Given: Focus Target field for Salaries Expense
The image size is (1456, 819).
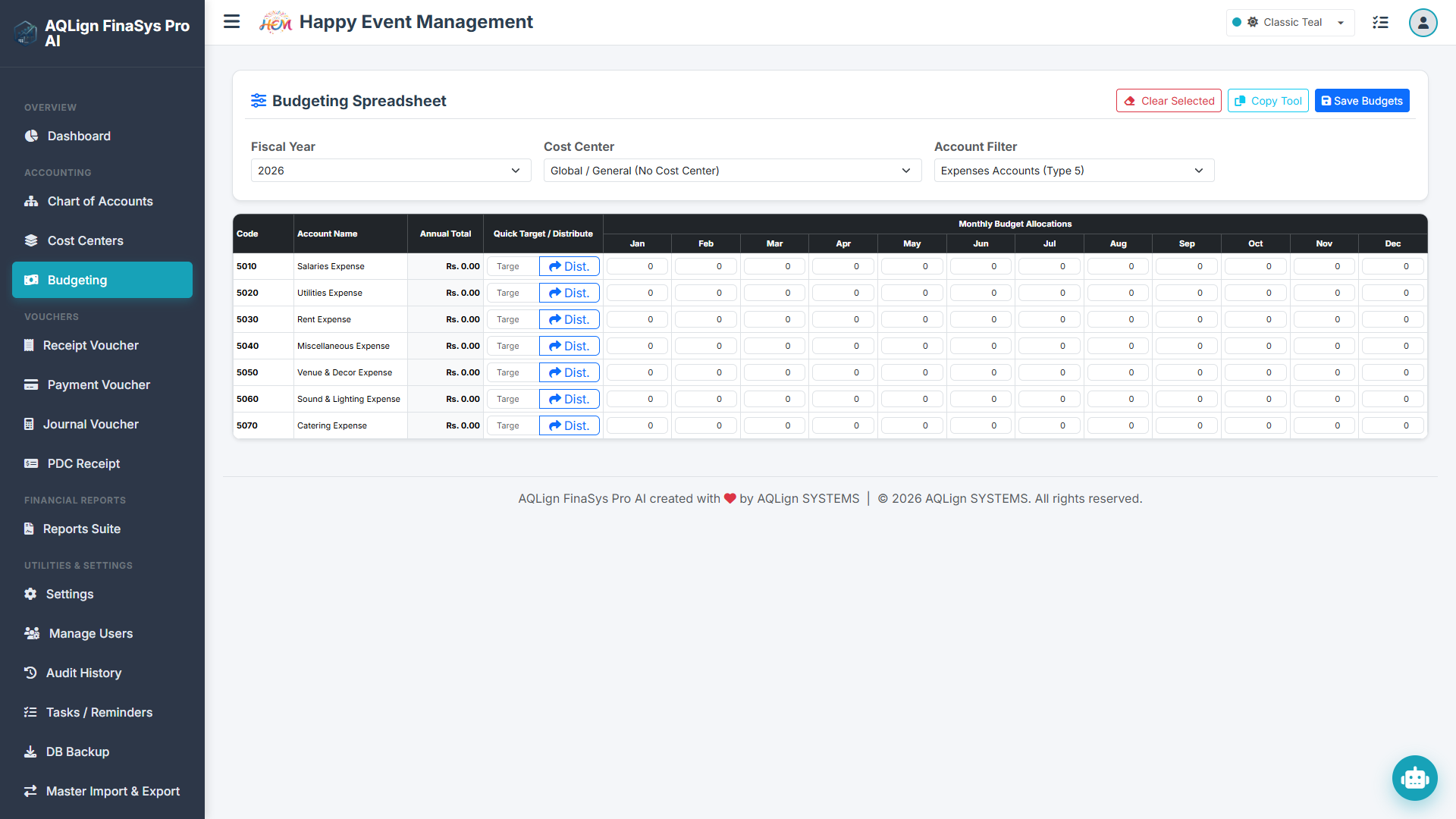Looking at the screenshot, I should pyautogui.click(x=513, y=266).
